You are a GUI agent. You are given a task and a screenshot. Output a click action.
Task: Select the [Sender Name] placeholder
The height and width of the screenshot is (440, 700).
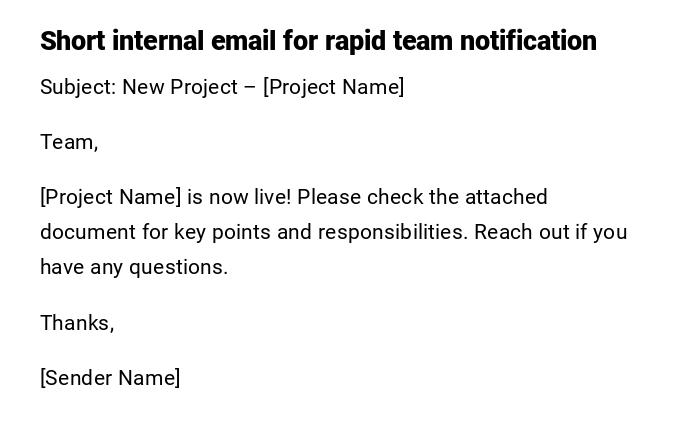[110, 378]
